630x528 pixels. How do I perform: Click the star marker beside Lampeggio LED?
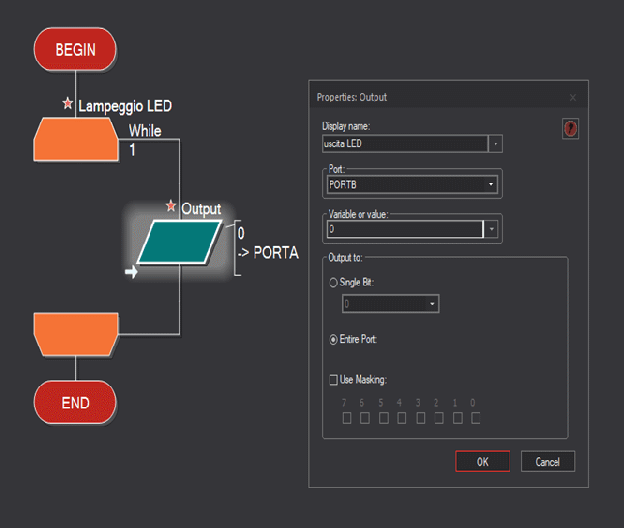click(68, 103)
